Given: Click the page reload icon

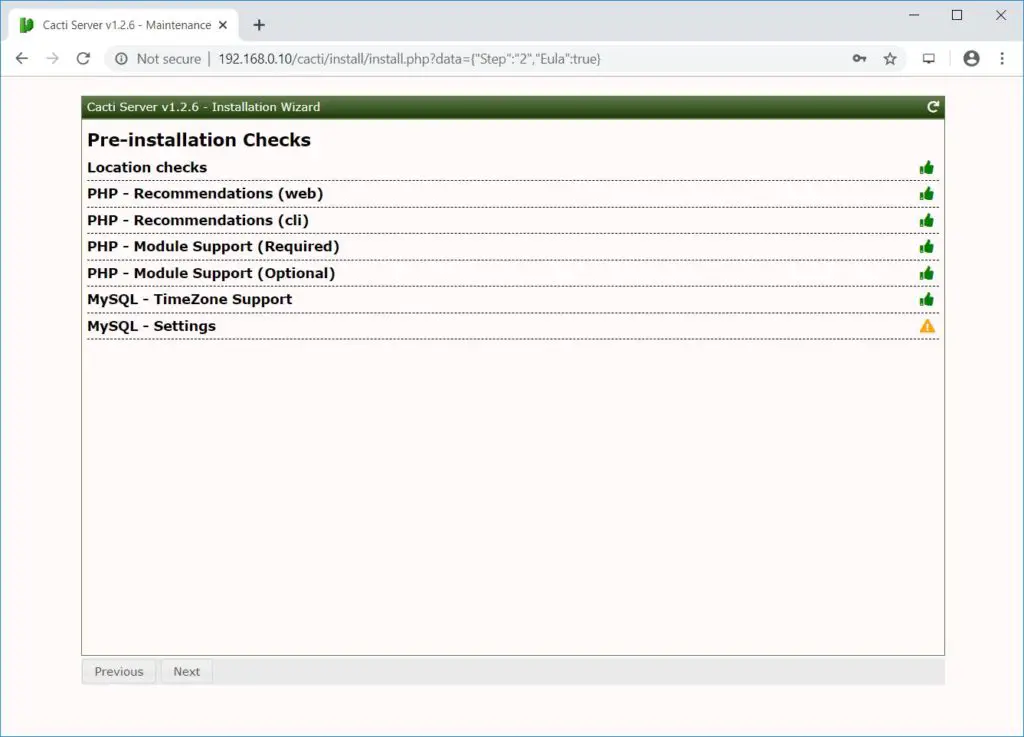Looking at the screenshot, I should (x=83, y=58).
